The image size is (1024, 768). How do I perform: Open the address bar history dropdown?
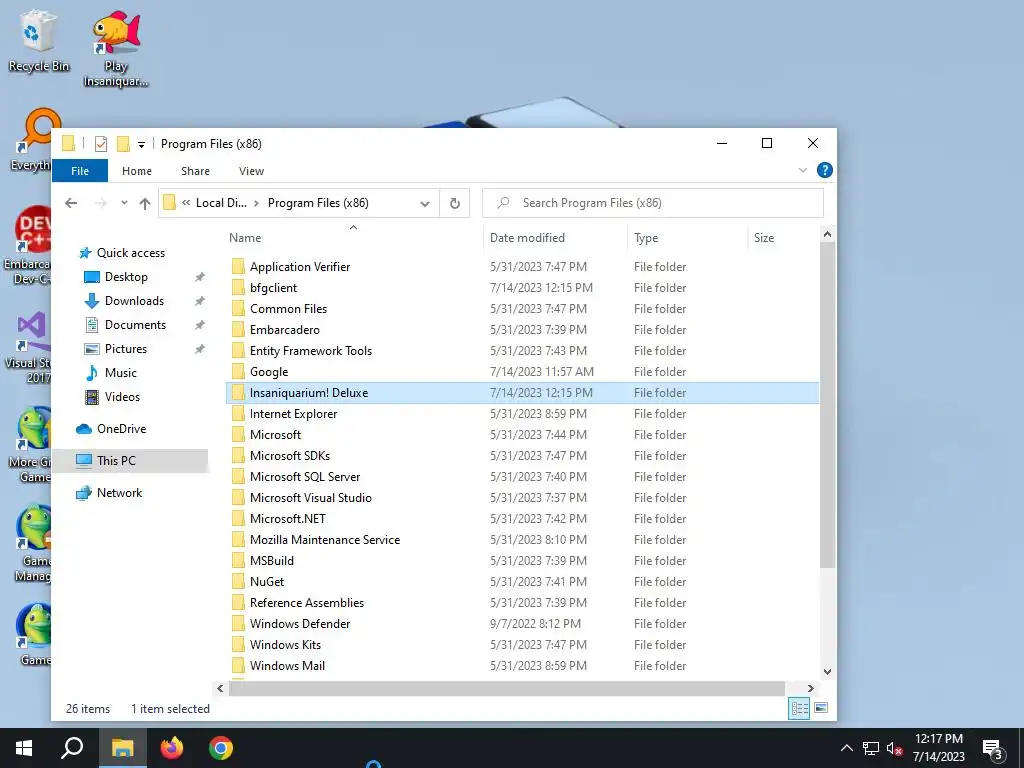[425, 204]
